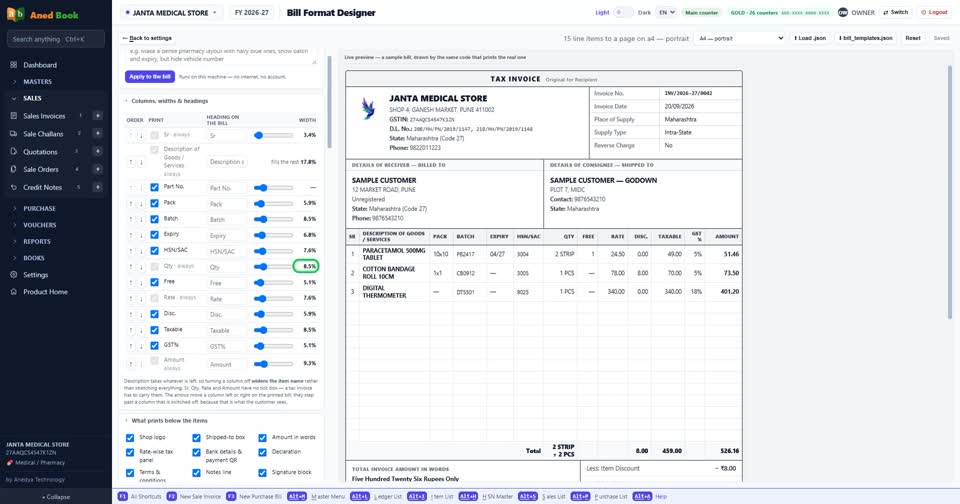Move Batch column up with arrow

130,219
